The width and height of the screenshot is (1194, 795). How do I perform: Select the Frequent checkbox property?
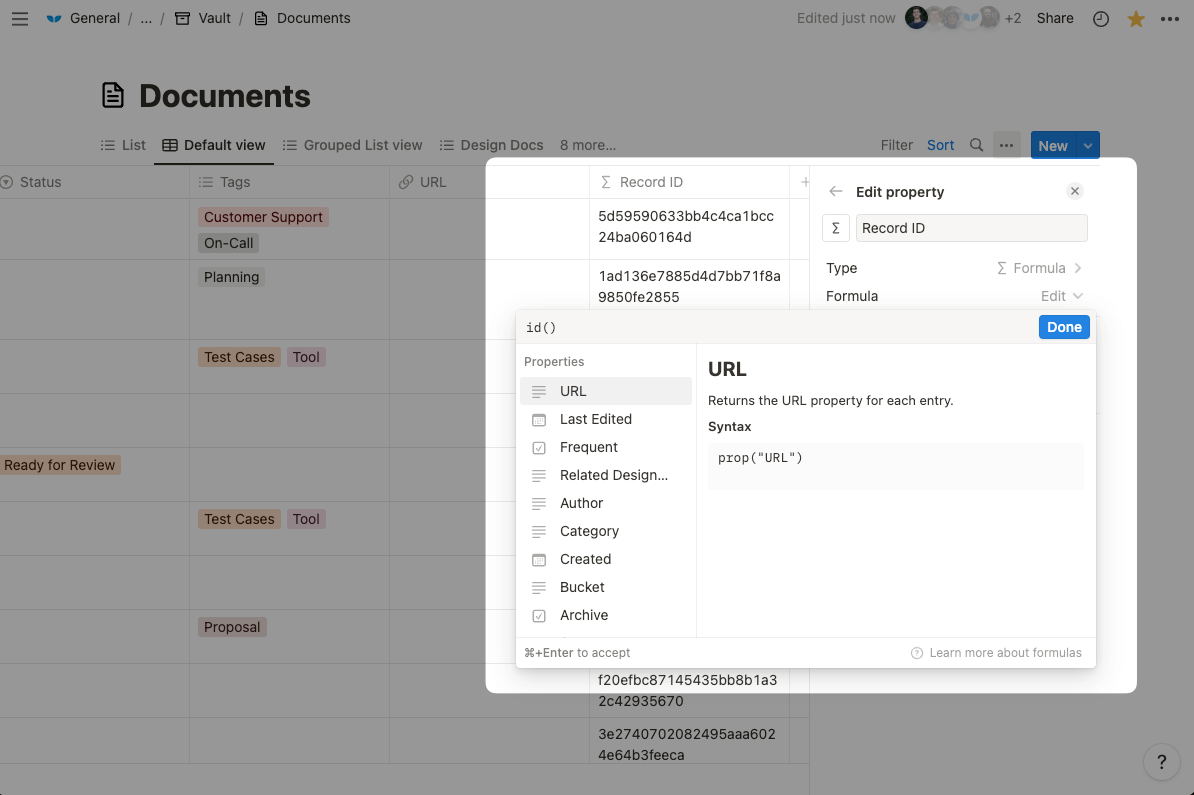pyautogui.click(x=588, y=447)
